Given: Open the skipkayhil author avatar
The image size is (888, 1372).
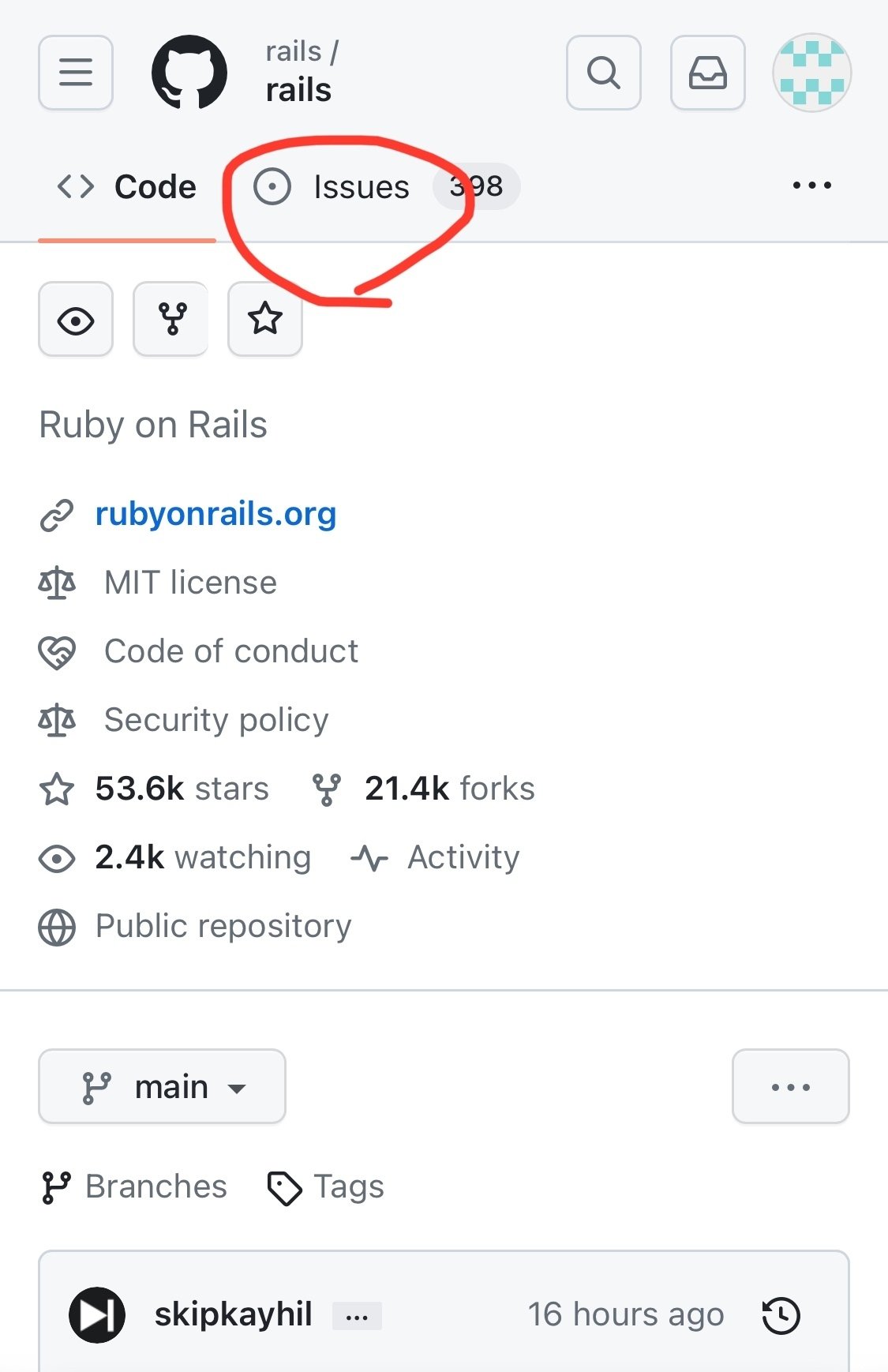Looking at the screenshot, I should click(x=97, y=1315).
